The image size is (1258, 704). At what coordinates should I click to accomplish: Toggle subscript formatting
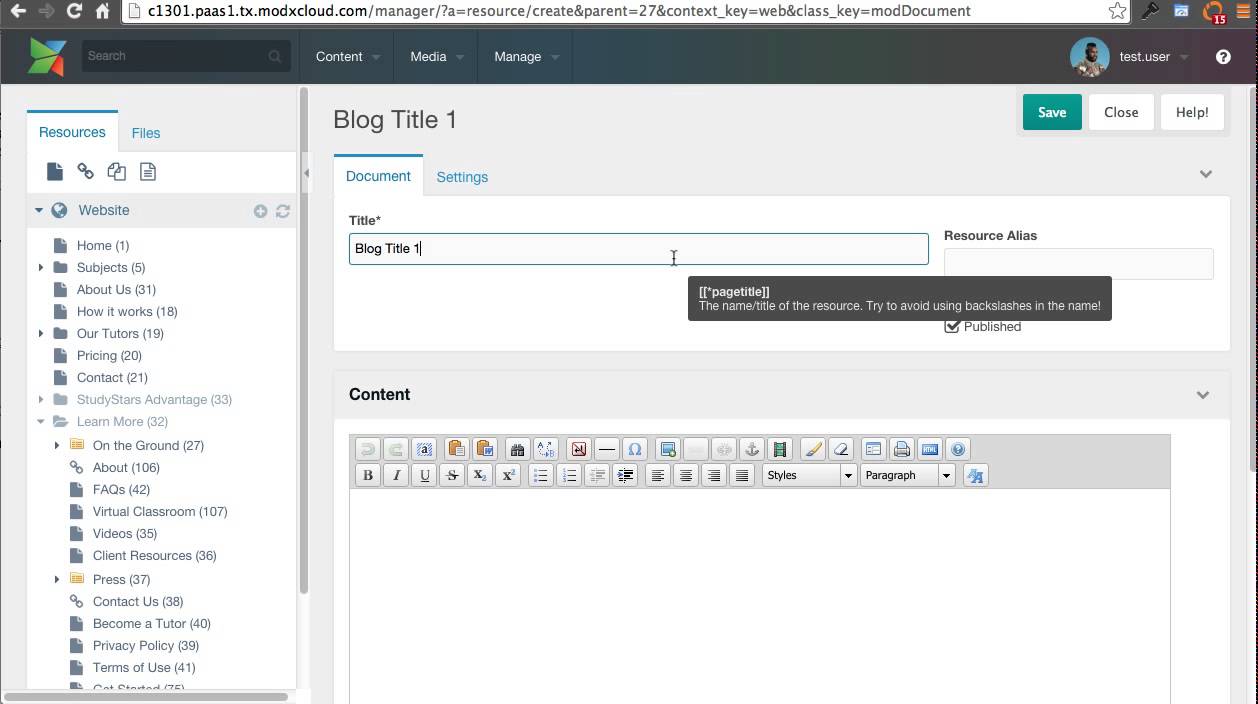(x=480, y=475)
